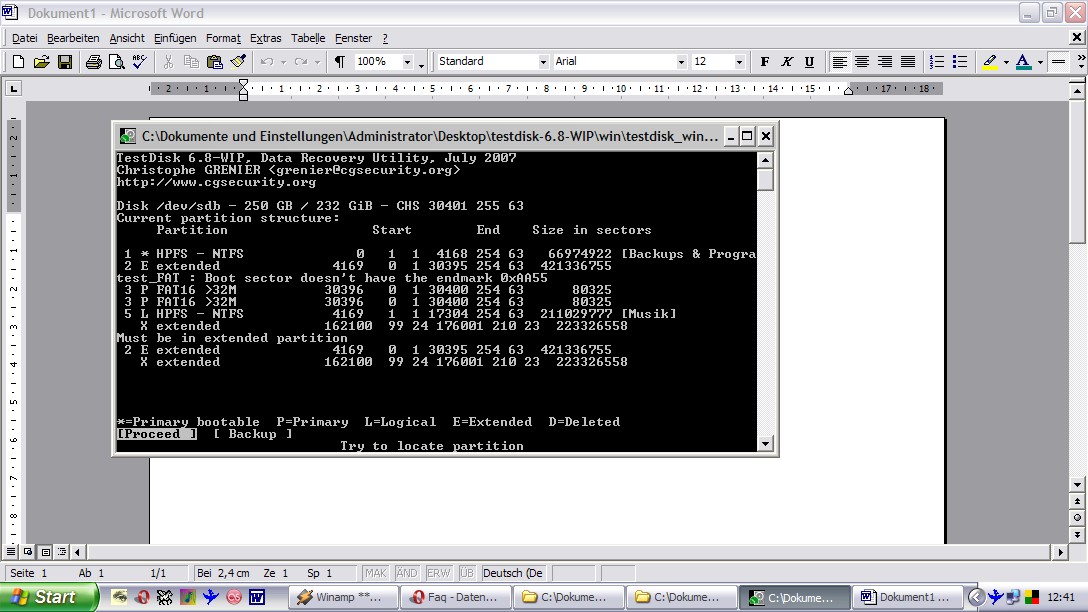Paste from clipboard using the toolbar icon
Image resolution: width=1088 pixels, height=612 pixels.
click(214, 62)
